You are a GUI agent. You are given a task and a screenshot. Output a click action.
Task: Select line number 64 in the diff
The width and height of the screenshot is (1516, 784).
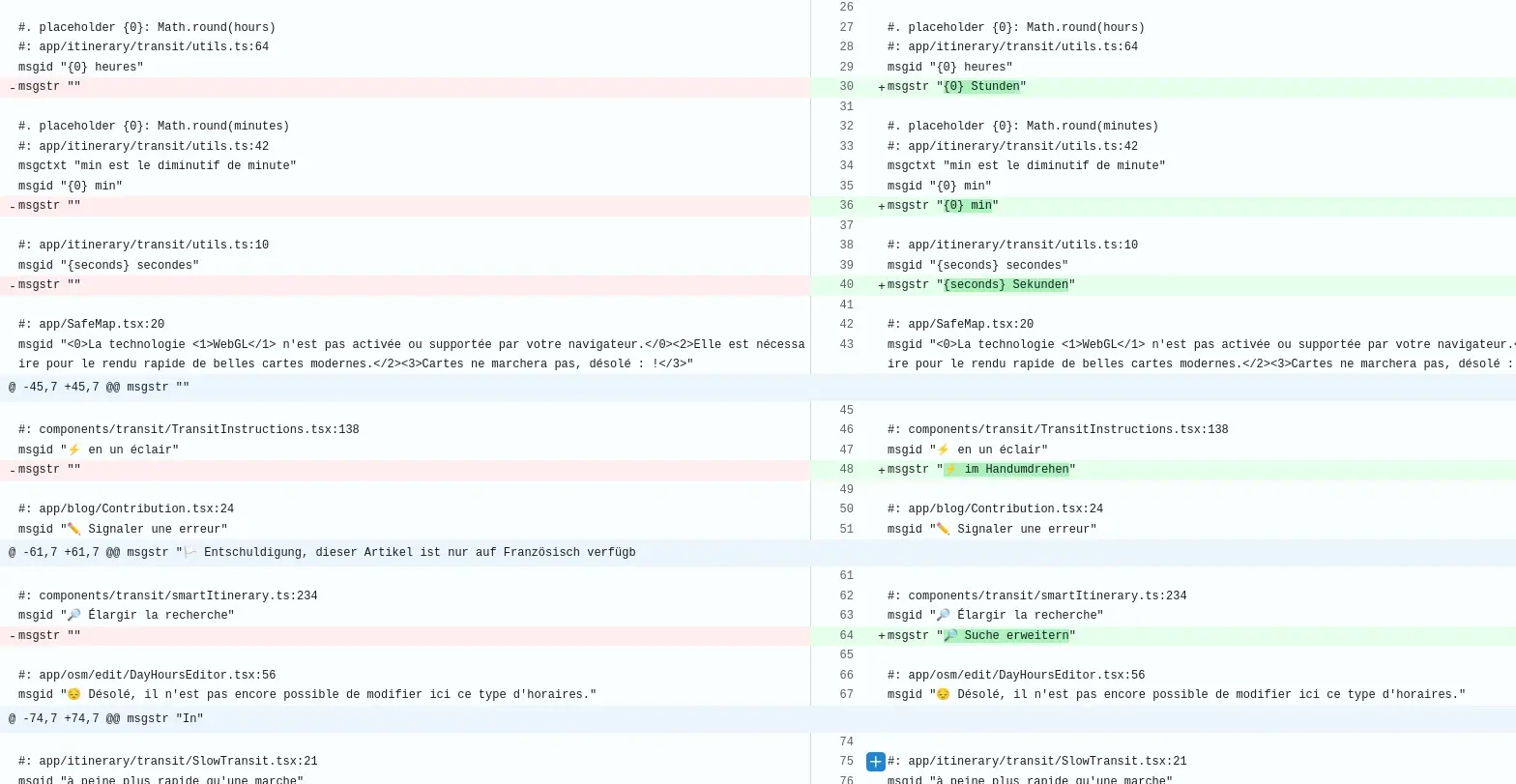point(846,636)
